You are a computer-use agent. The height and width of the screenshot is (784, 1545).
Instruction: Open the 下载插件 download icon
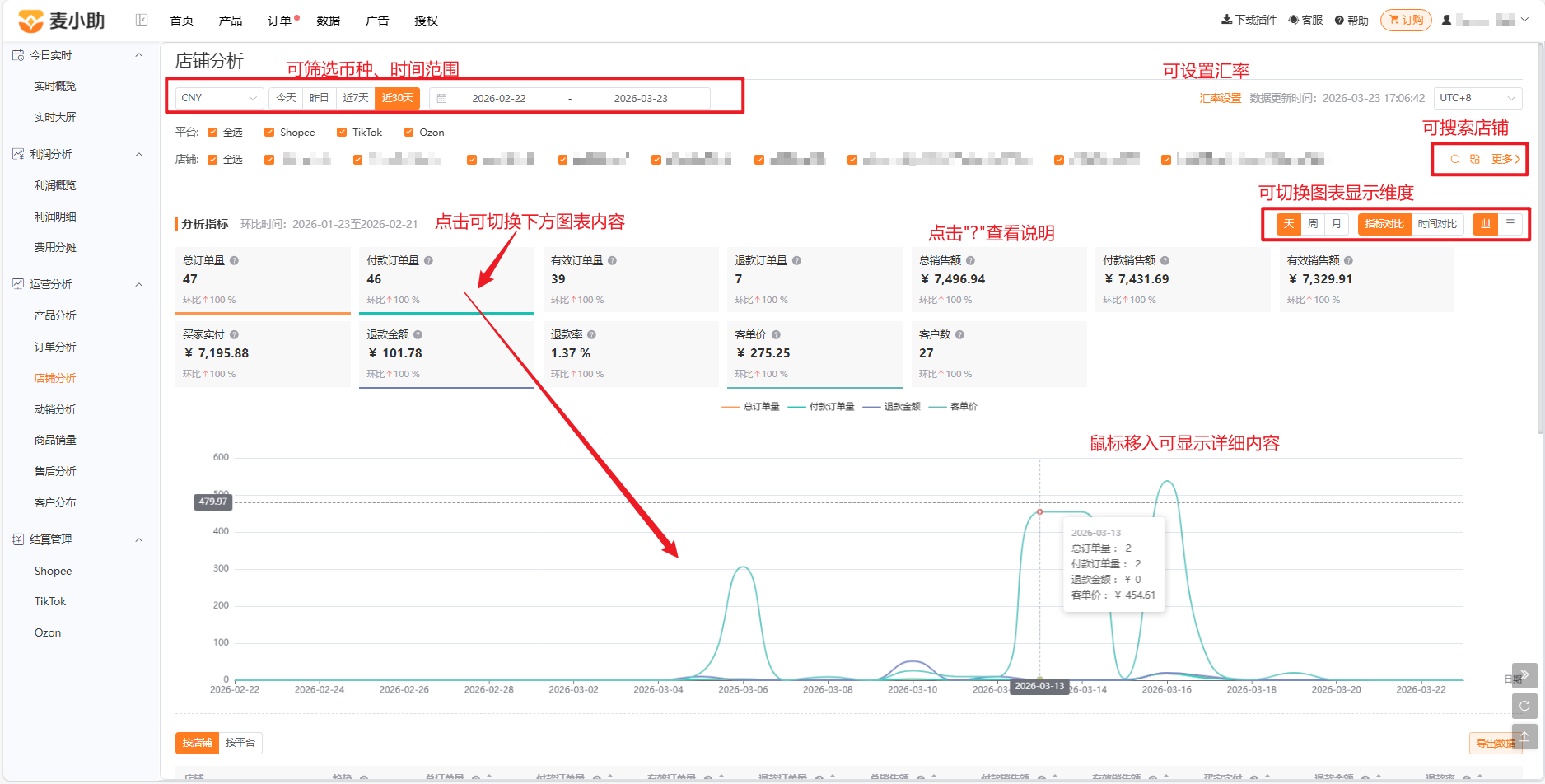[x=1227, y=20]
